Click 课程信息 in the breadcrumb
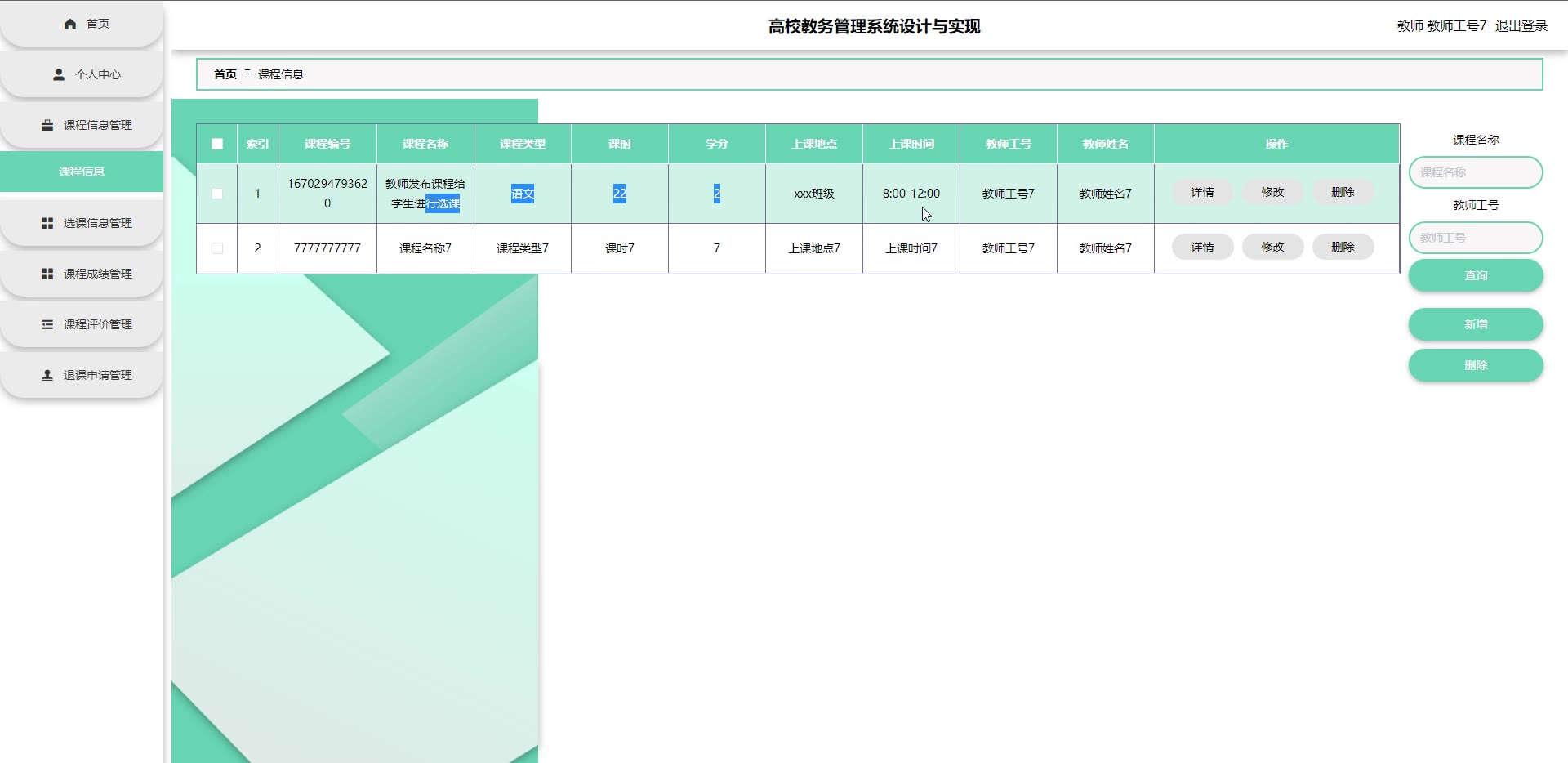 pos(281,74)
